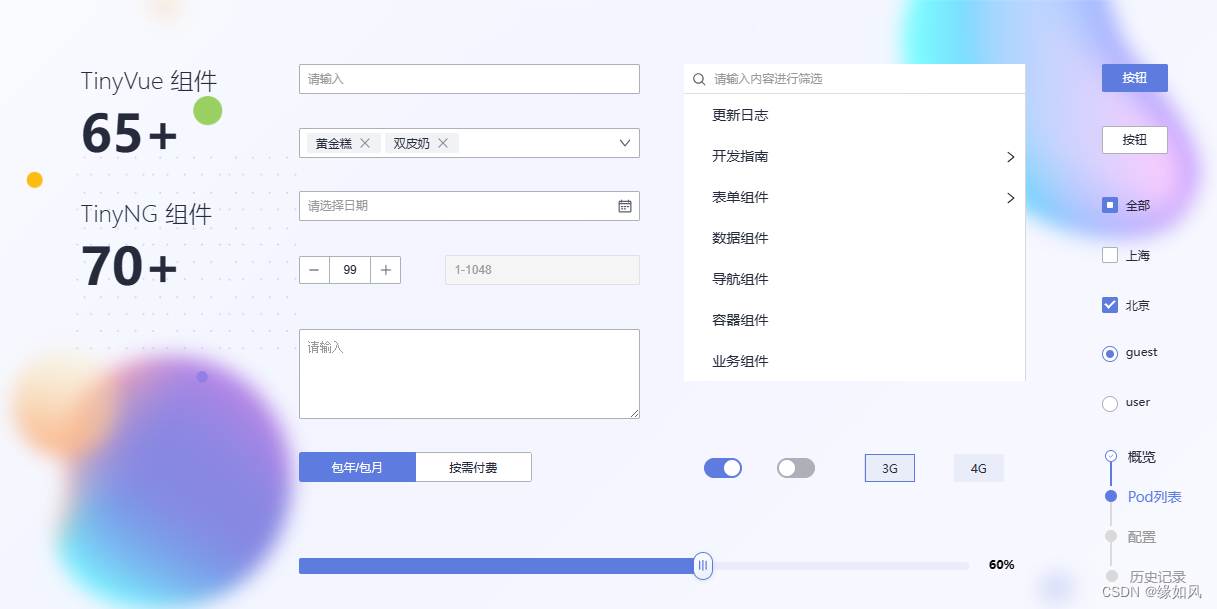Expand the 开发指南 menu item
Screen dimensions: 1217x609
point(740,156)
